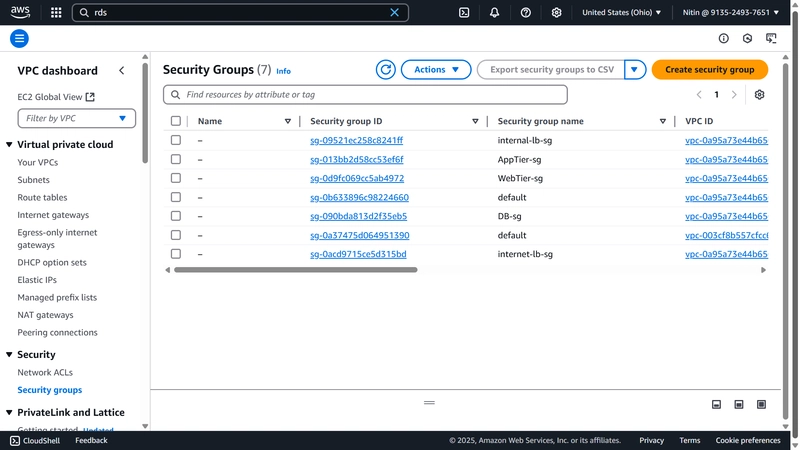Open Route tables in the sidebar

pos(42,197)
